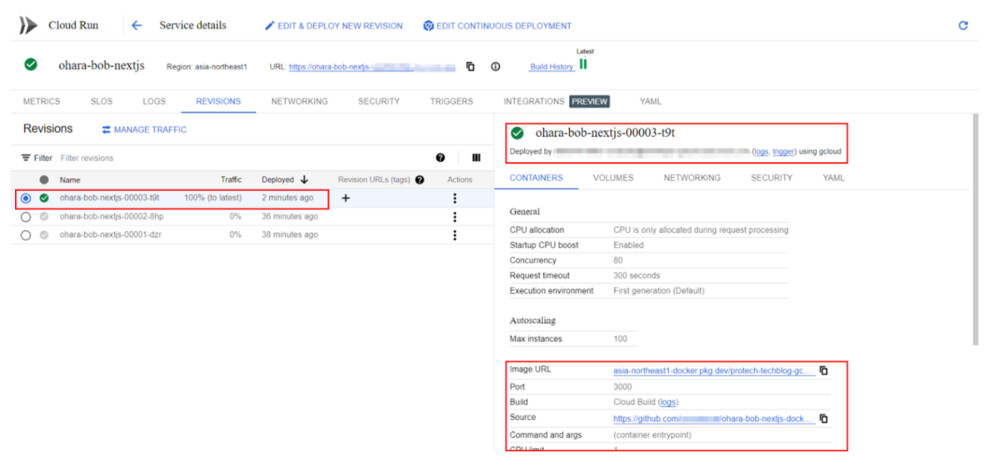1000x465 pixels.
Task: Click the 38 minutes ago cell
Action: [x=290, y=235]
